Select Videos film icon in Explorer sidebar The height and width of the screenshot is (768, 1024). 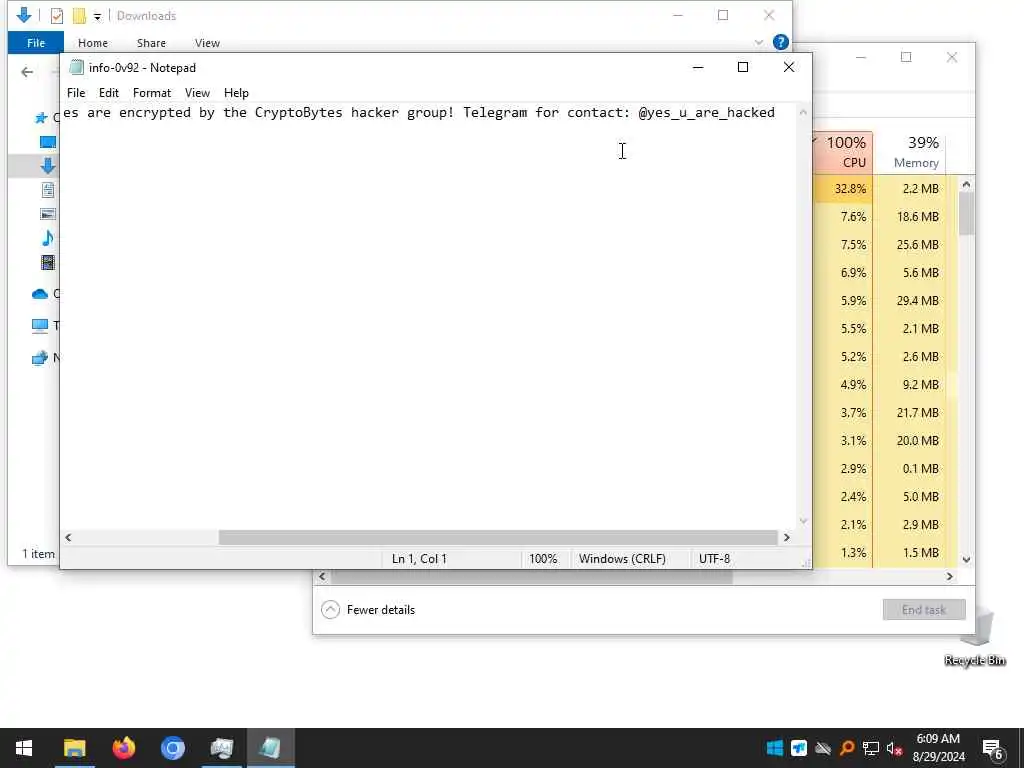(48, 263)
